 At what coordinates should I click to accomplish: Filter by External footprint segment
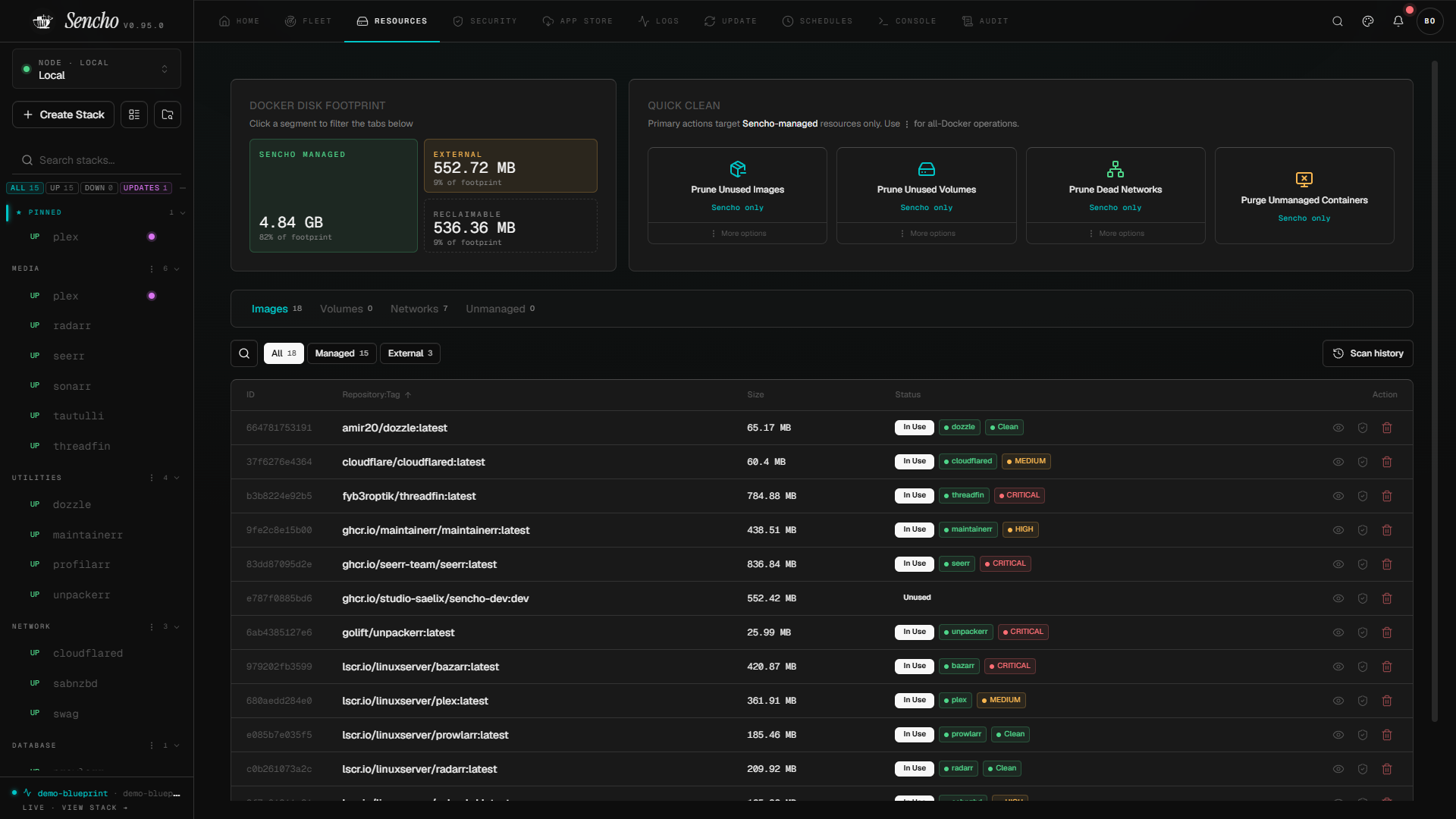click(510, 165)
